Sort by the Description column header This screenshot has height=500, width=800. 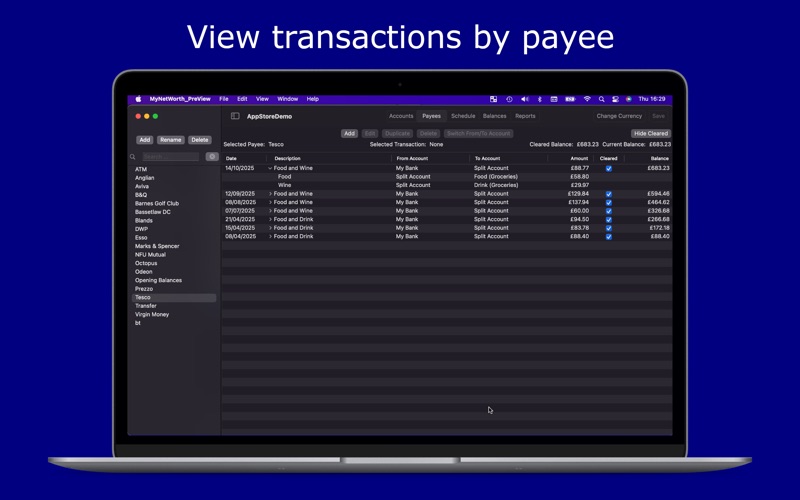pyautogui.click(x=287, y=159)
